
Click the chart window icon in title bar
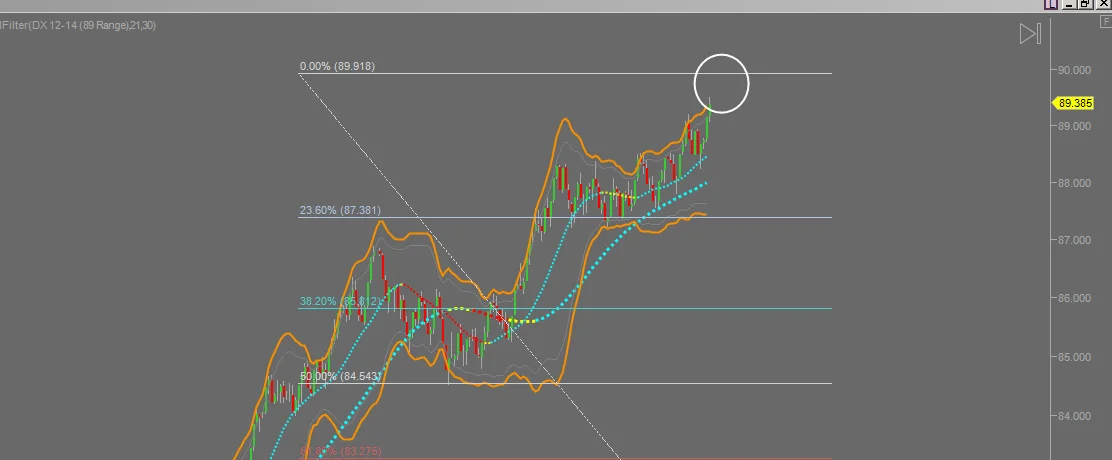pos(1050,4)
